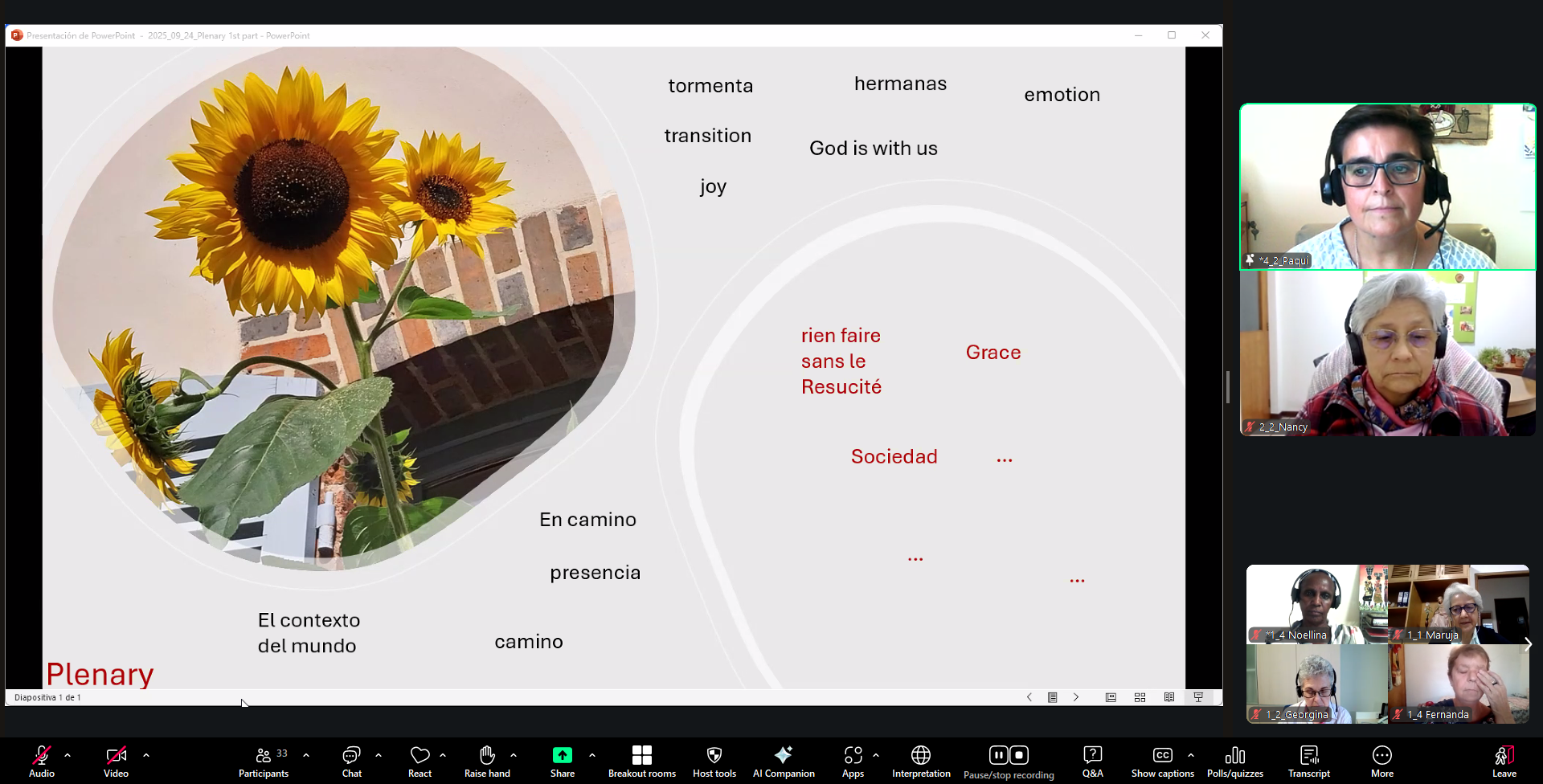Viewport: 1543px width, 784px height.
Task: Select Noellina's video thumbnail
Action: tap(1316, 604)
